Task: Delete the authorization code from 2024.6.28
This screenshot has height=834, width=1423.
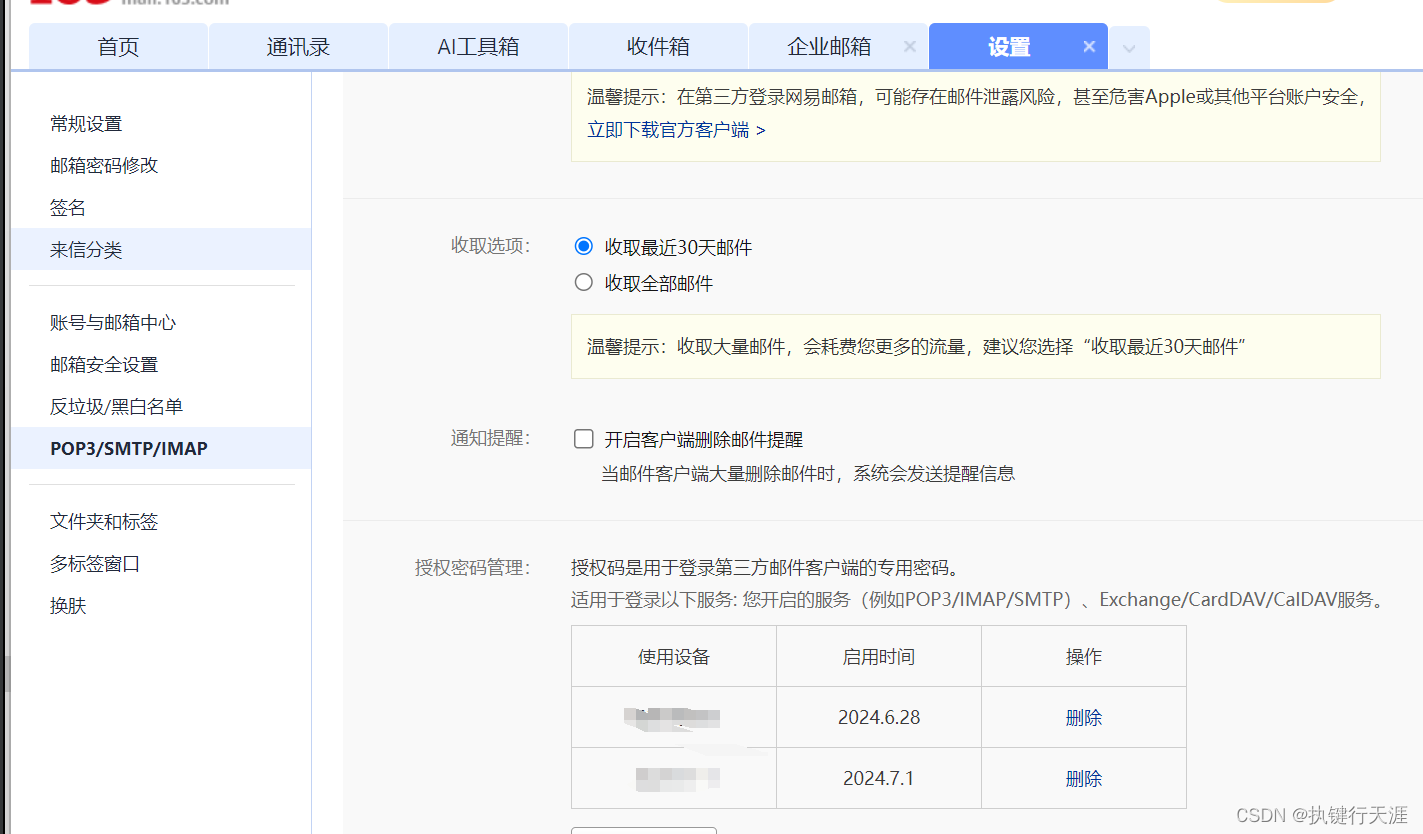Action: pos(1084,718)
